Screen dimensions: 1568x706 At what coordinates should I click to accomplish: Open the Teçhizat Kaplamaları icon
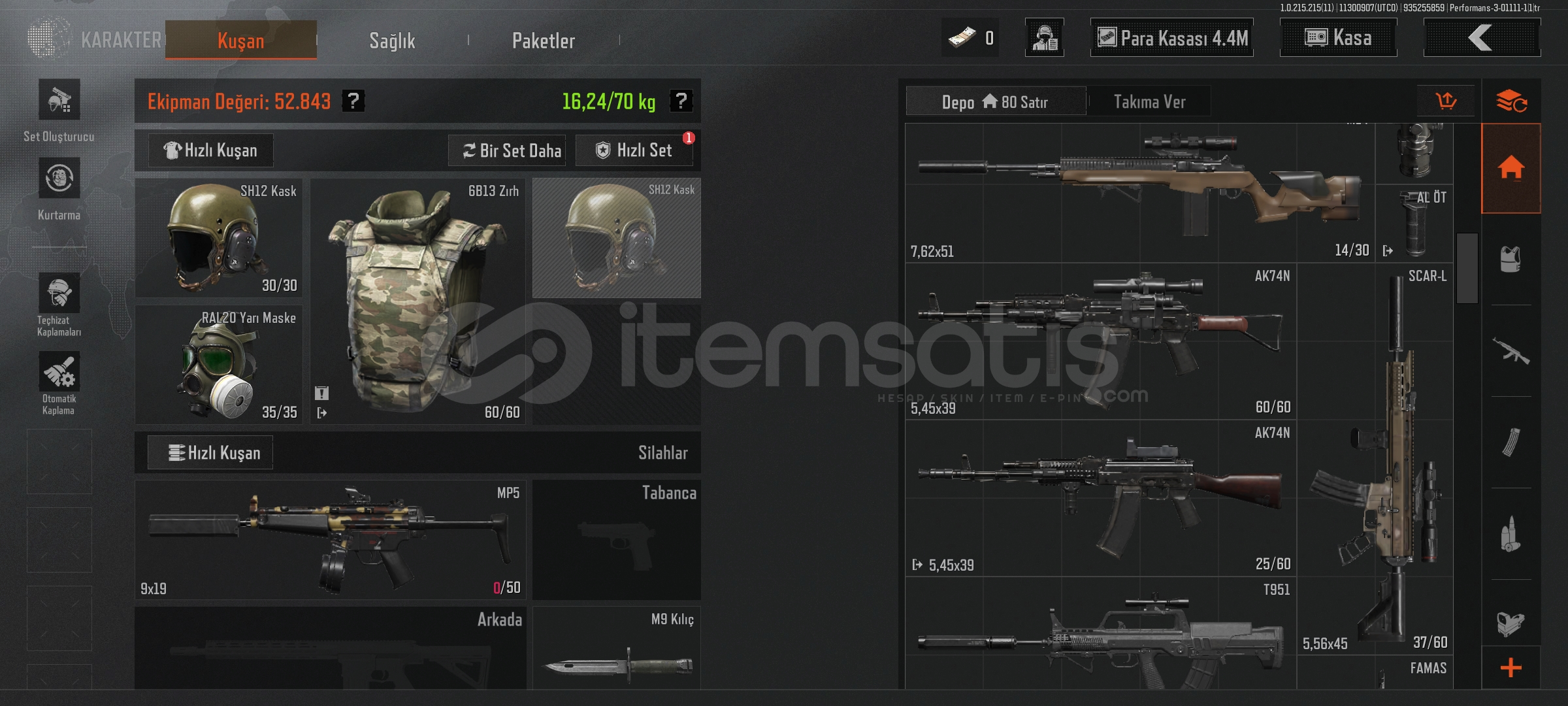[59, 293]
